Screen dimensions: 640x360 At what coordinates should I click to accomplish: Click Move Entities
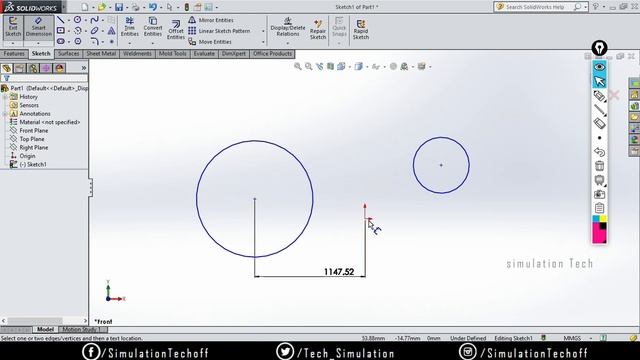(x=210, y=42)
